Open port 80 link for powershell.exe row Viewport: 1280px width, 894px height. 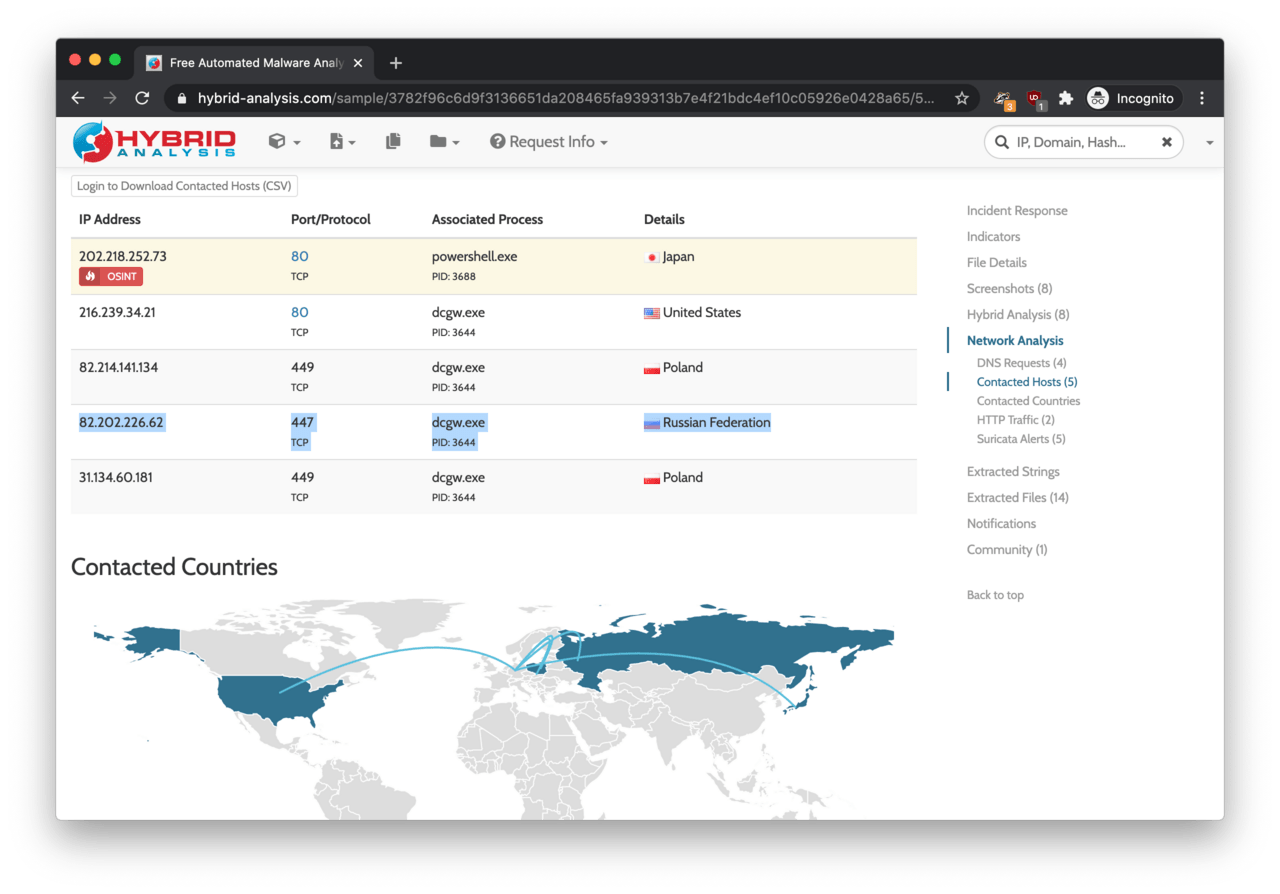click(300, 257)
